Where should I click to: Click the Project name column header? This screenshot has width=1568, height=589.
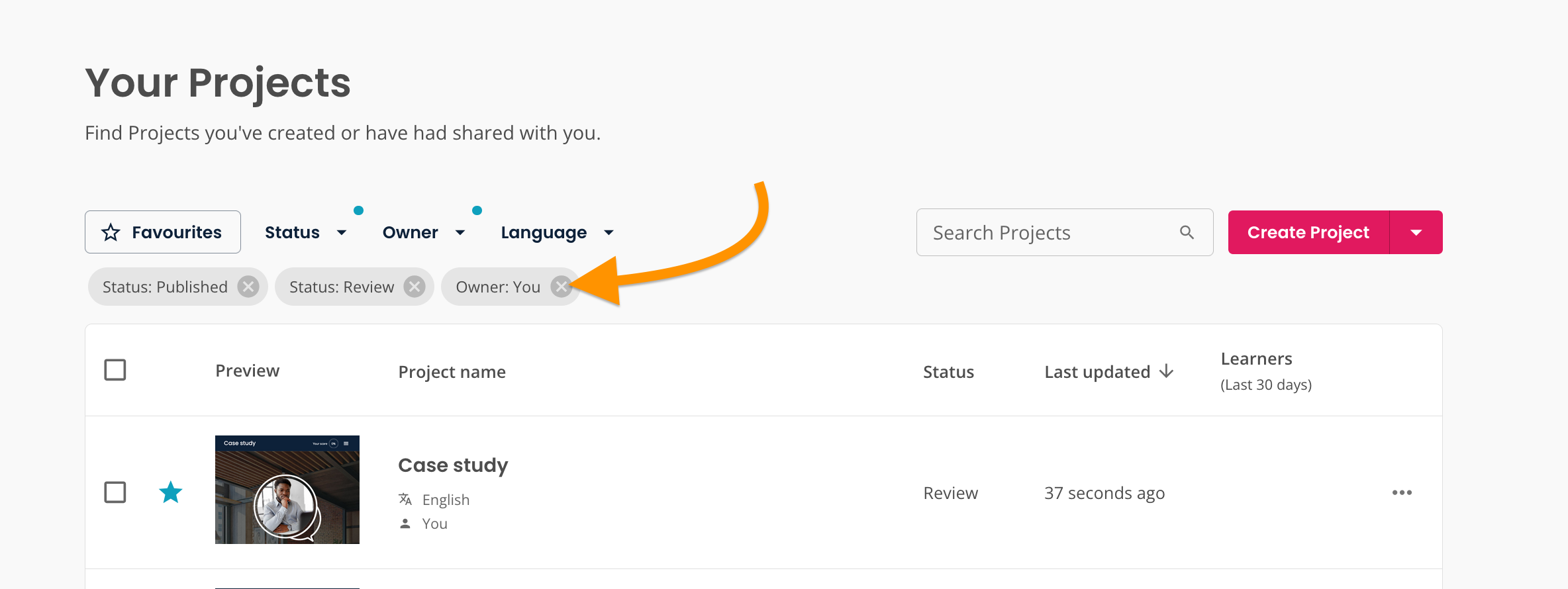click(452, 372)
